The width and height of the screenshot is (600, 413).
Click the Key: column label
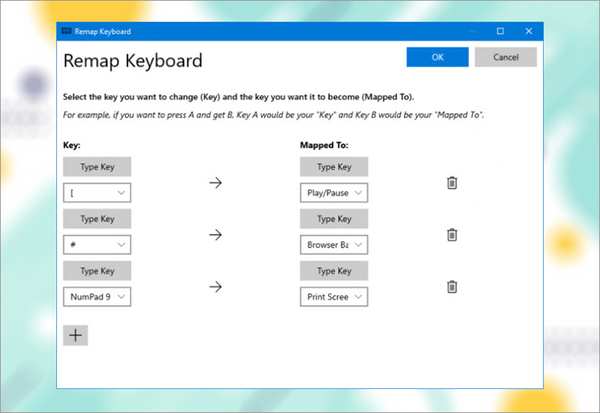72,145
